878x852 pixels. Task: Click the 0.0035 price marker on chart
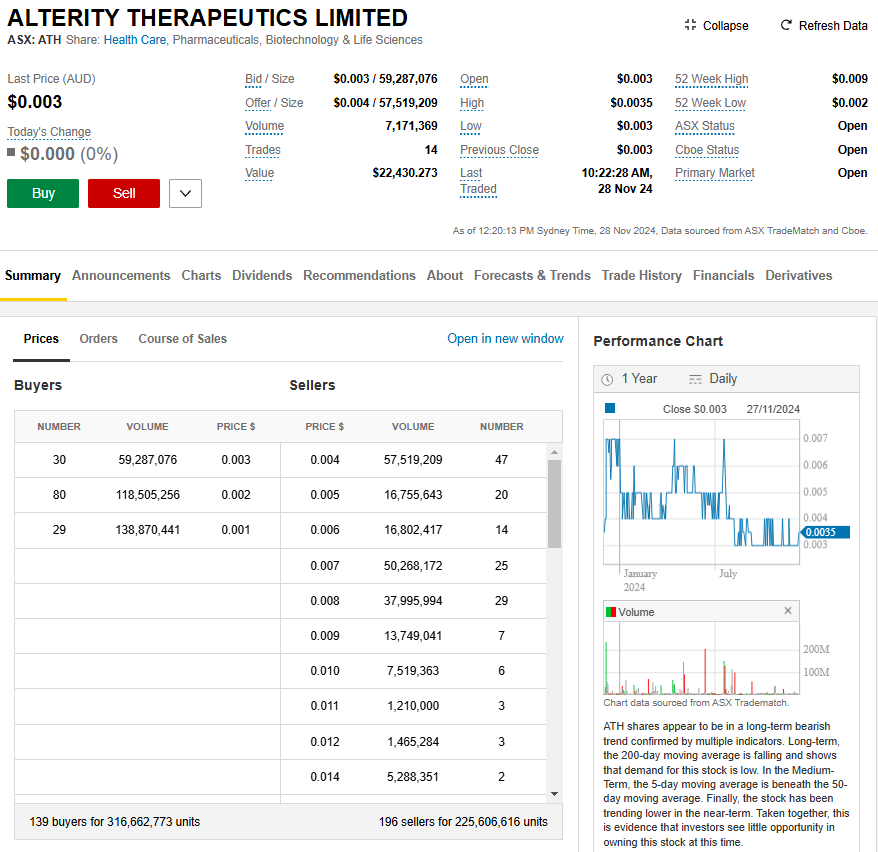[x=825, y=532]
